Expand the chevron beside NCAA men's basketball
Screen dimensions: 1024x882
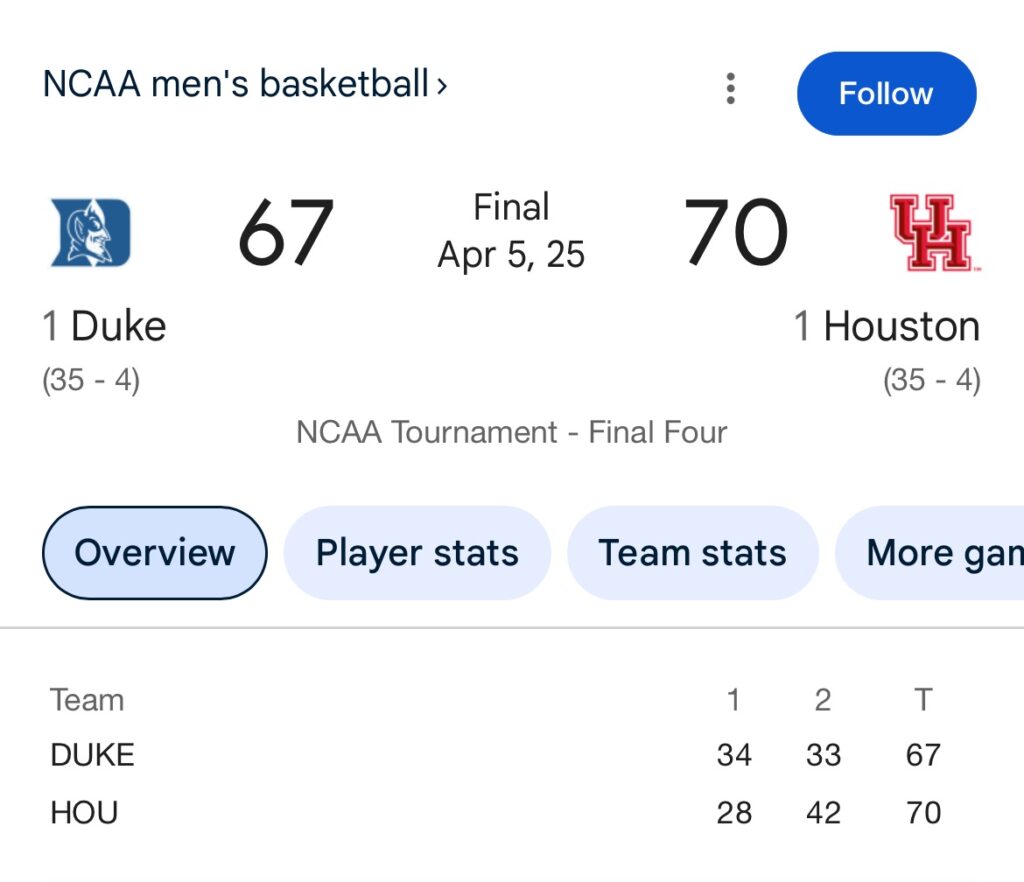click(x=442, y=85)
